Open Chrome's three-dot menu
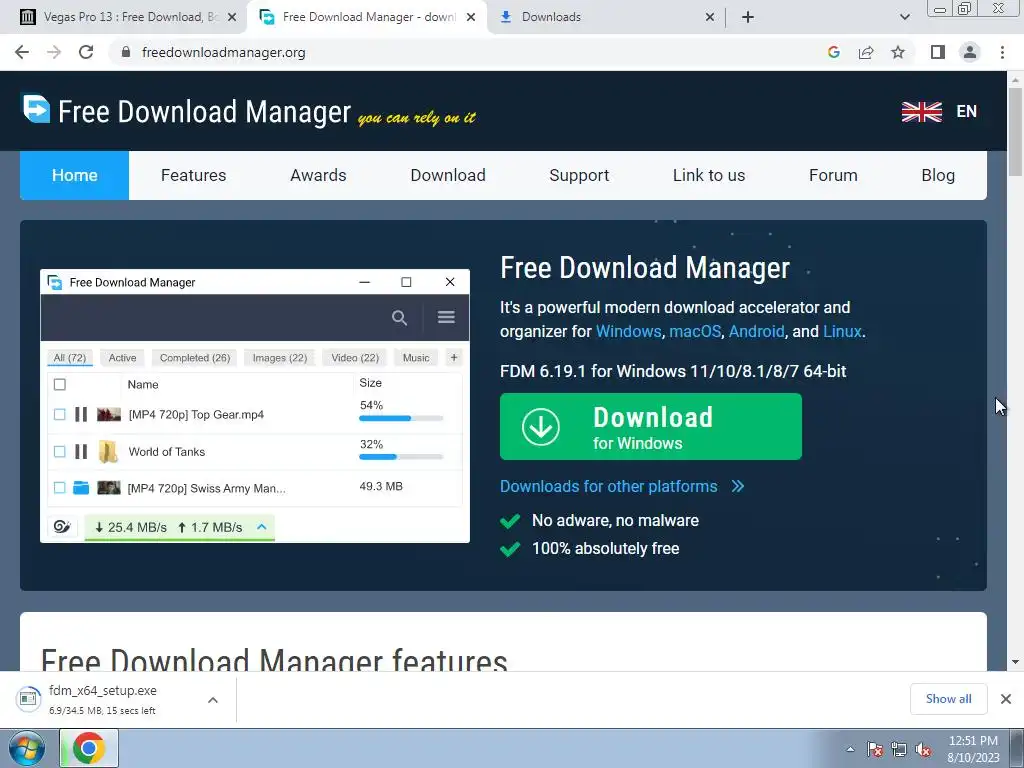Viewport: 1024px width, 768px height. (x=1002, y=52)
